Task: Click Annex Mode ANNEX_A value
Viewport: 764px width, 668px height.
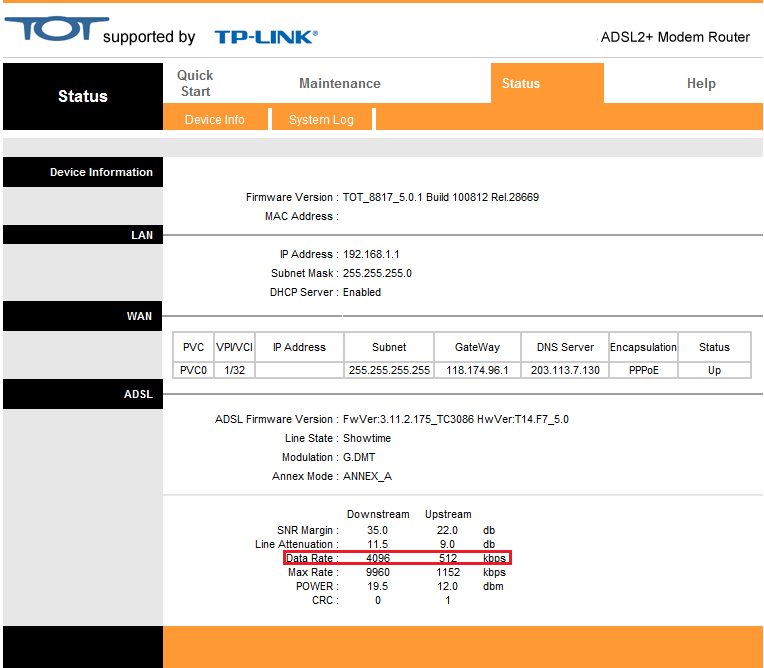Action: point(367,477)
